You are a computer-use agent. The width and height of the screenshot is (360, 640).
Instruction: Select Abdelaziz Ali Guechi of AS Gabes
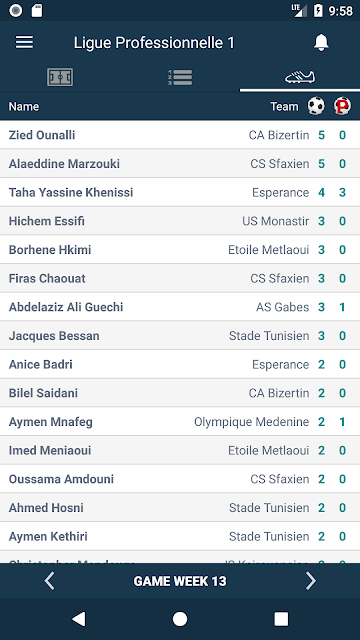pyautogui.click(x=180, y=307)
